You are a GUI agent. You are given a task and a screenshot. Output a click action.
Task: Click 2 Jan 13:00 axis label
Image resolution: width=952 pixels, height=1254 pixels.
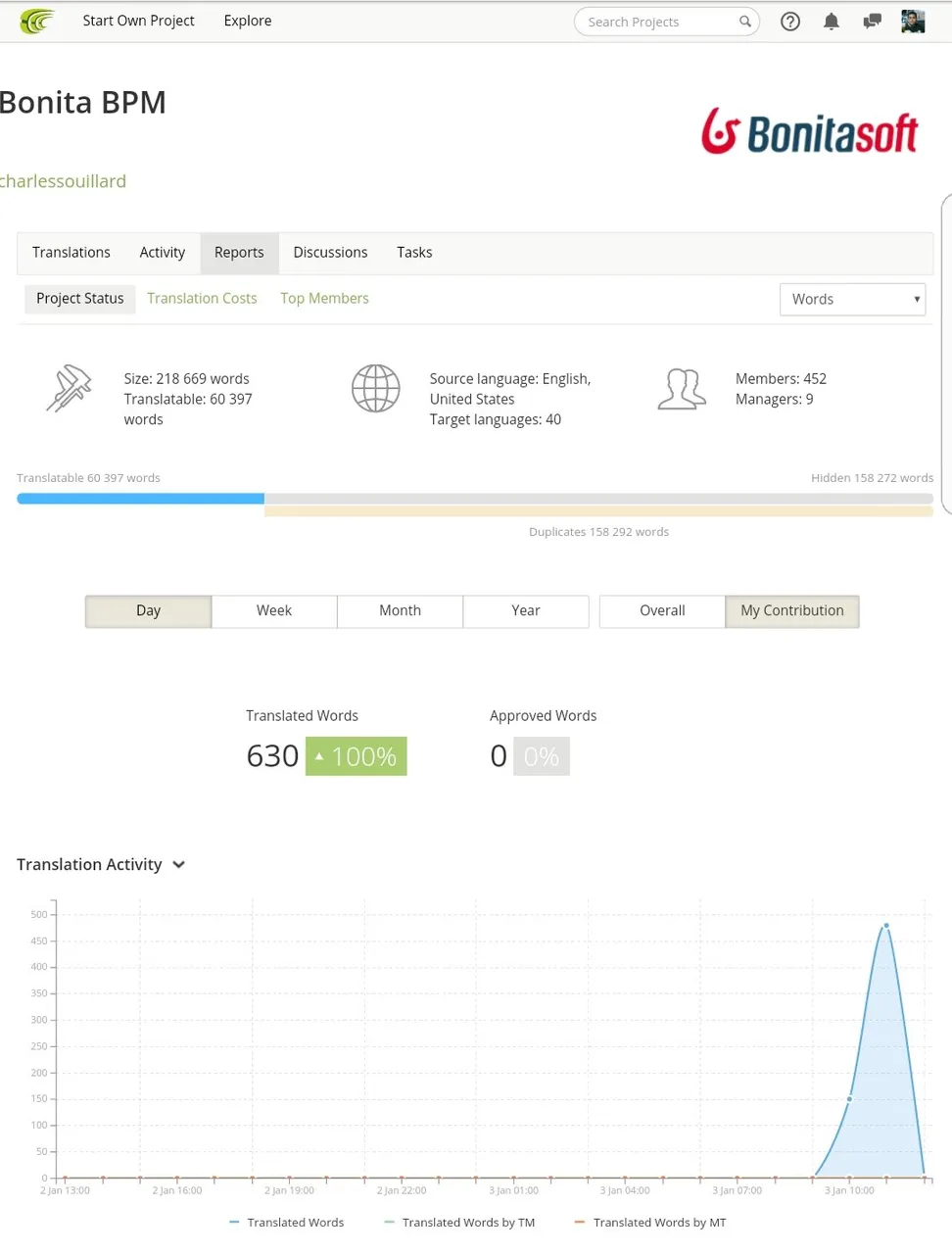[65, 1190]
